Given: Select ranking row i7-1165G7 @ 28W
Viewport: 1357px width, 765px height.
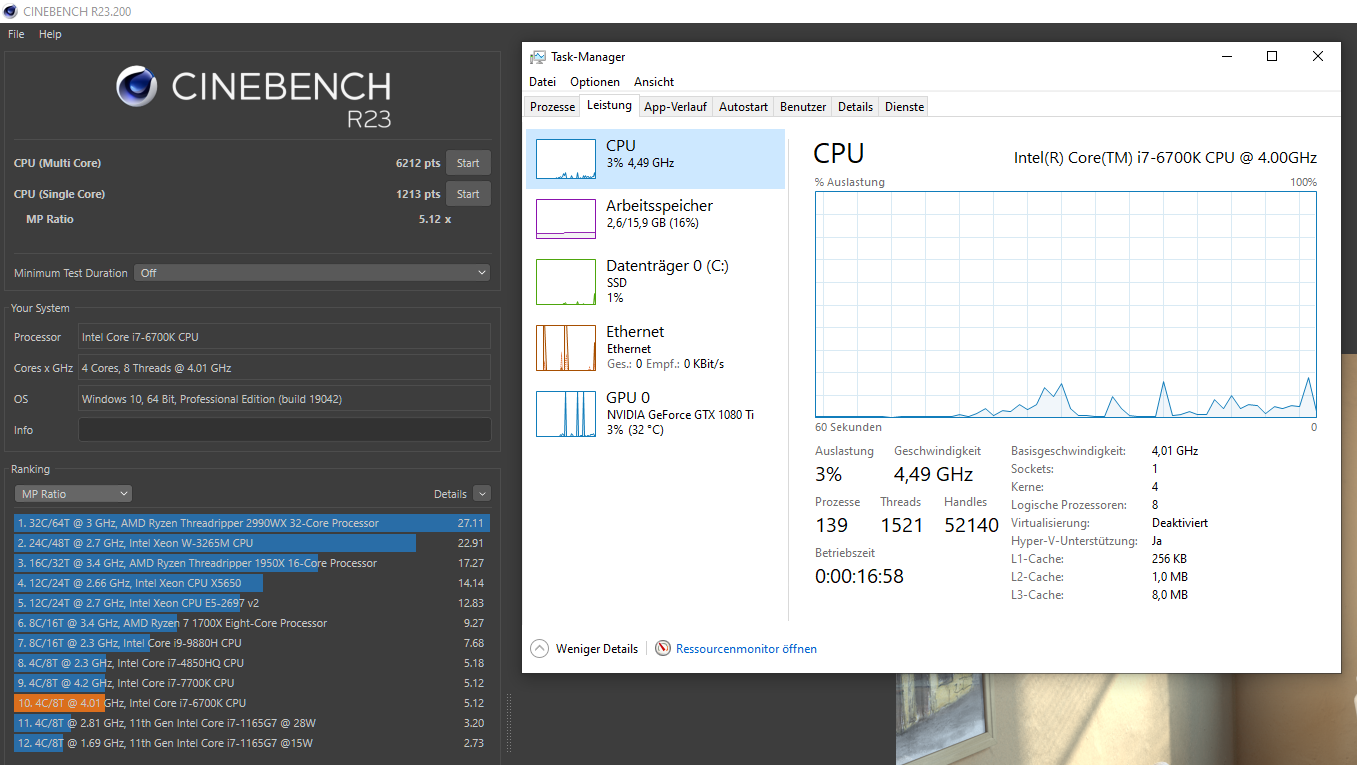Looking at the screenshot, I should [x=252, y=723].
